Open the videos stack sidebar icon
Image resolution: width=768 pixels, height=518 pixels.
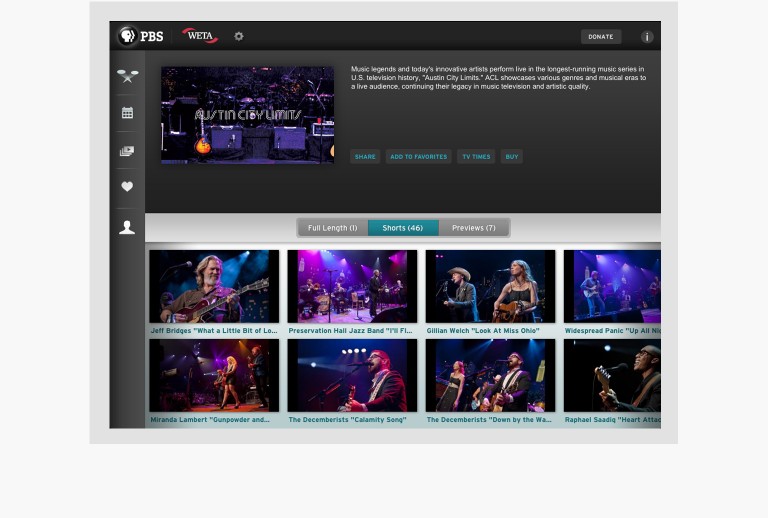(x=127, y=151)
